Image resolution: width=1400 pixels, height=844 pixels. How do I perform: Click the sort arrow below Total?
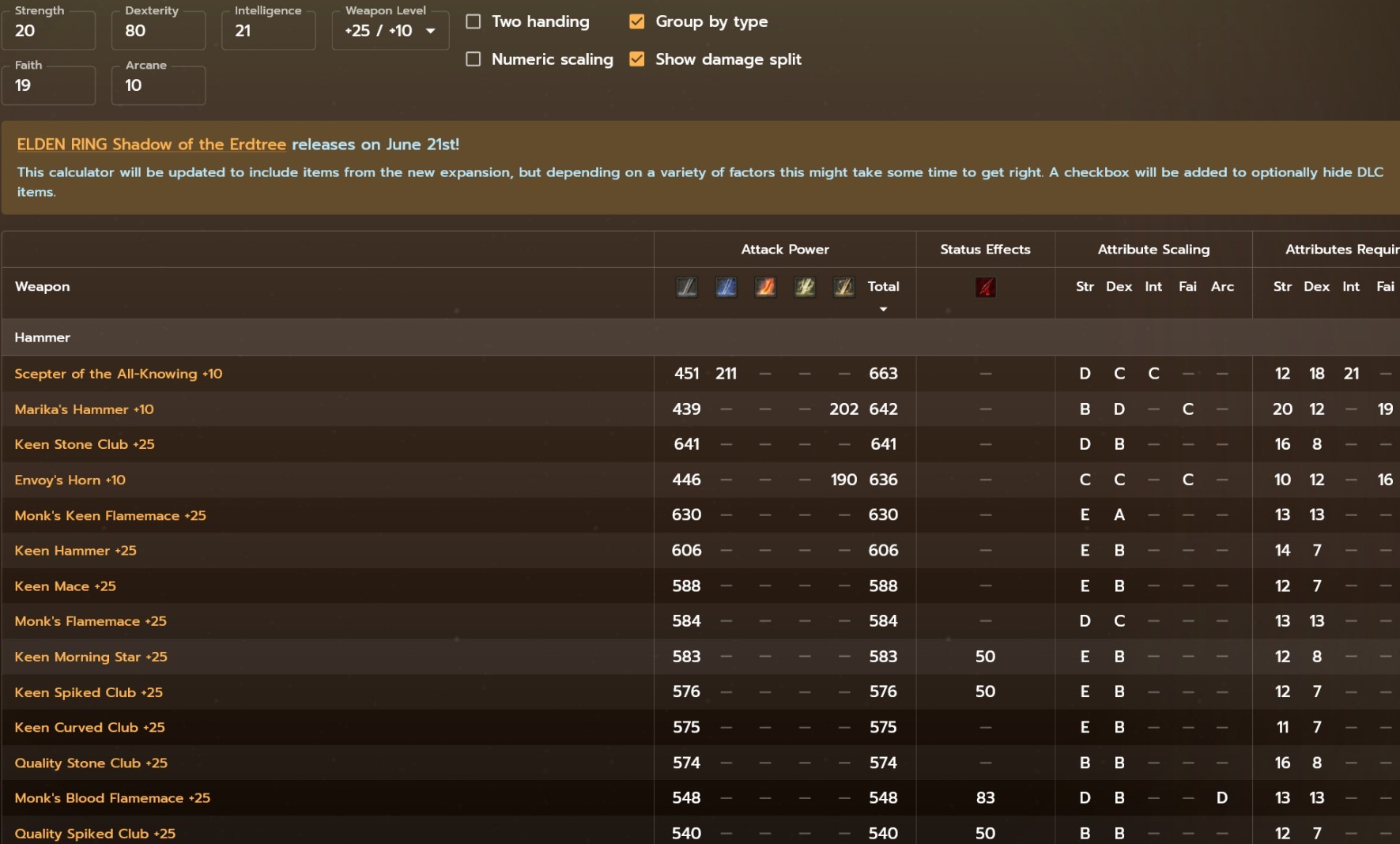883,309
